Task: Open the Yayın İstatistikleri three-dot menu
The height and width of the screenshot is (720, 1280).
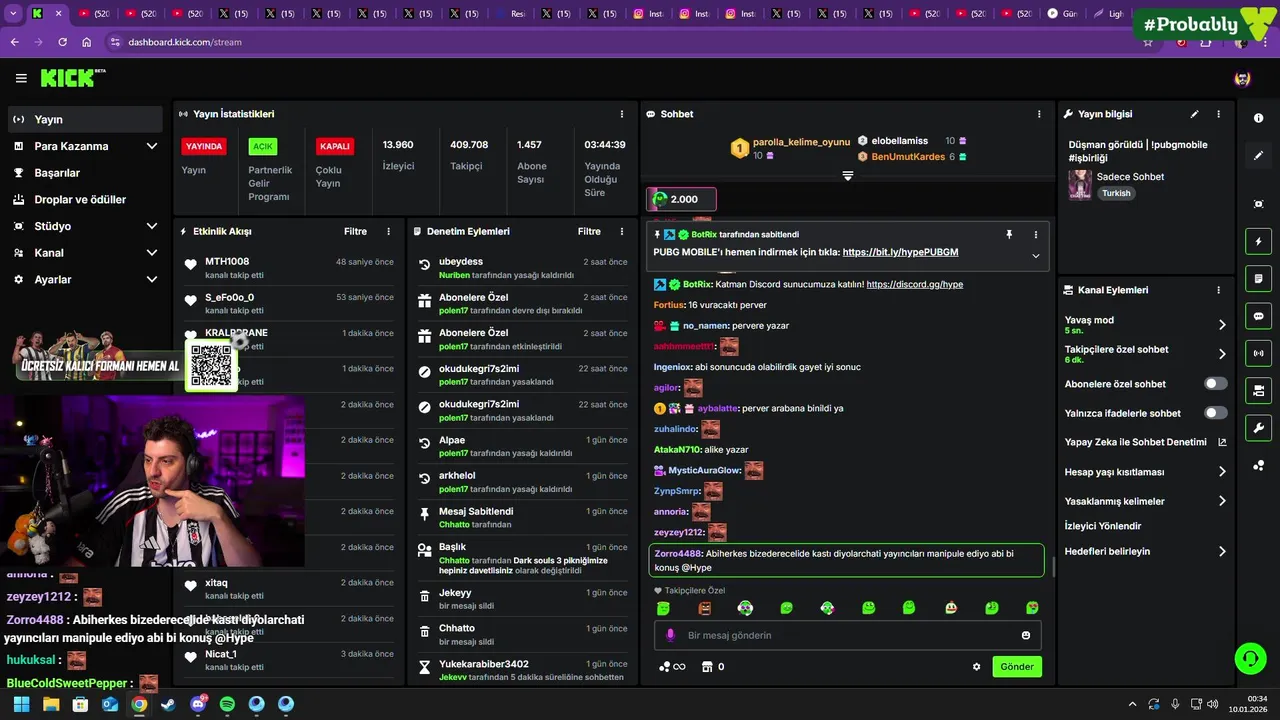Action: [x=622, y=114]
